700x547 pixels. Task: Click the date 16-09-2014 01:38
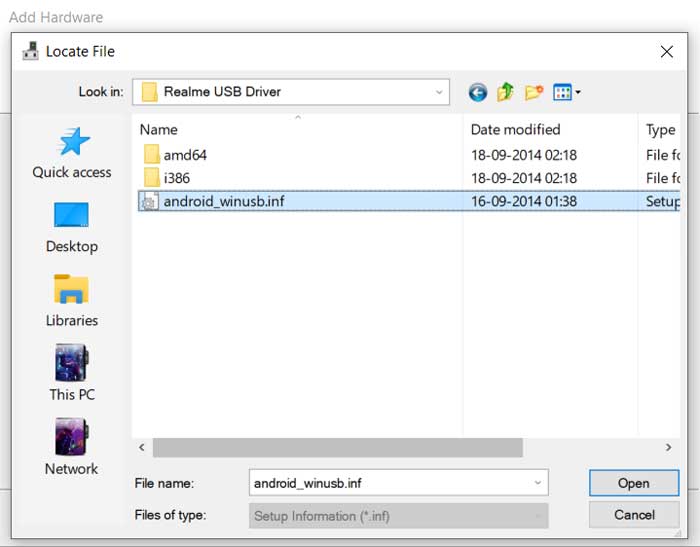pos(524,201)
